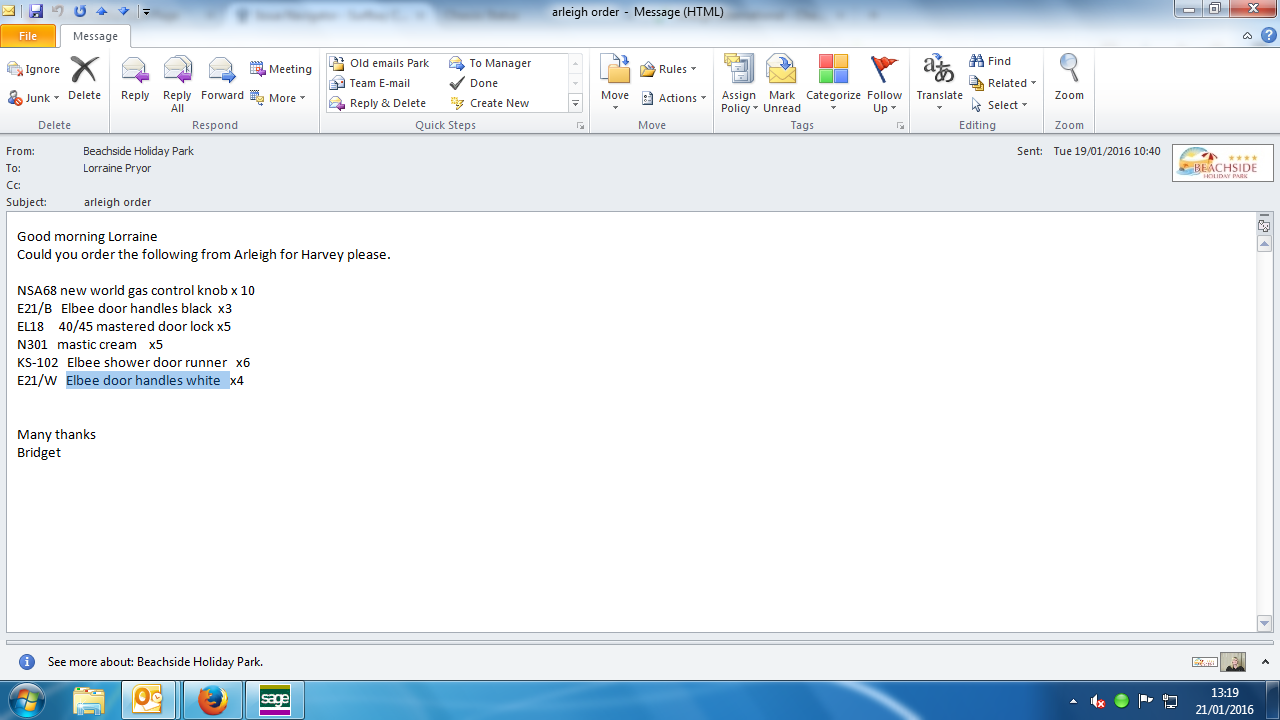Screen dimensions: 1280x720
Task: Switch to Outlook on the taskbar
Action: [148, 700]
